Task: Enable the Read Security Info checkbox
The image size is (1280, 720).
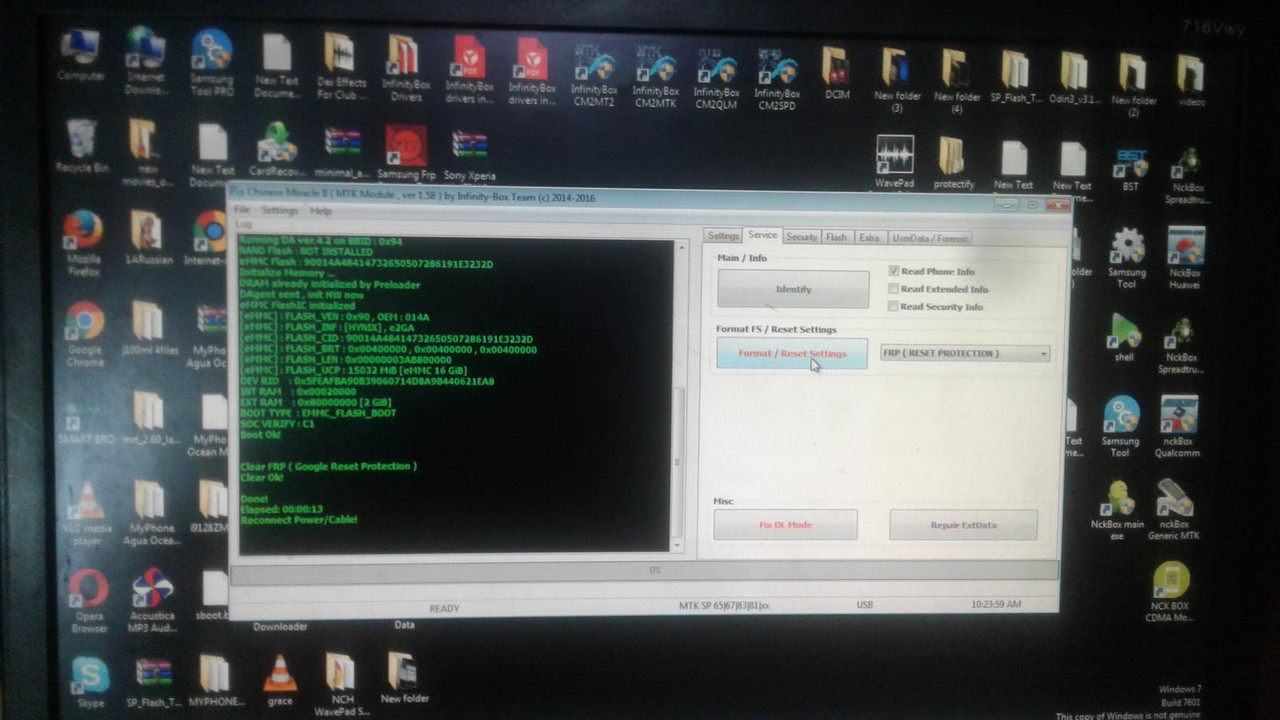Action: 893,307
